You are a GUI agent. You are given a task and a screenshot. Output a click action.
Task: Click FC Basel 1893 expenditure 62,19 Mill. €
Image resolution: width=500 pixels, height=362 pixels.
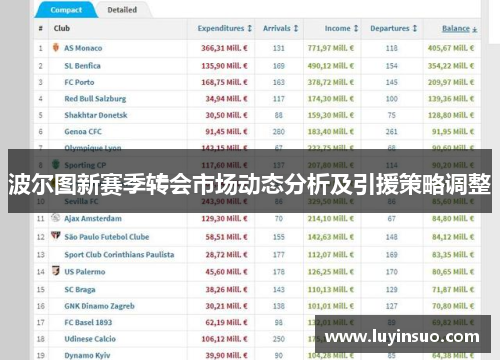point(227,322)
